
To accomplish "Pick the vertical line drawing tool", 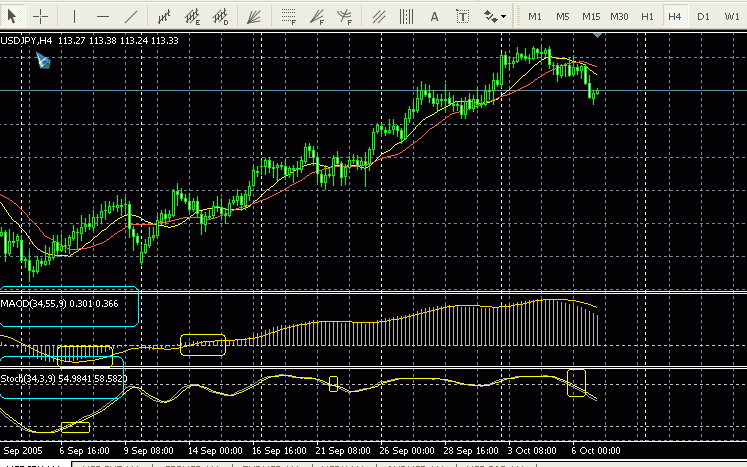I will (x=74, y=16).
